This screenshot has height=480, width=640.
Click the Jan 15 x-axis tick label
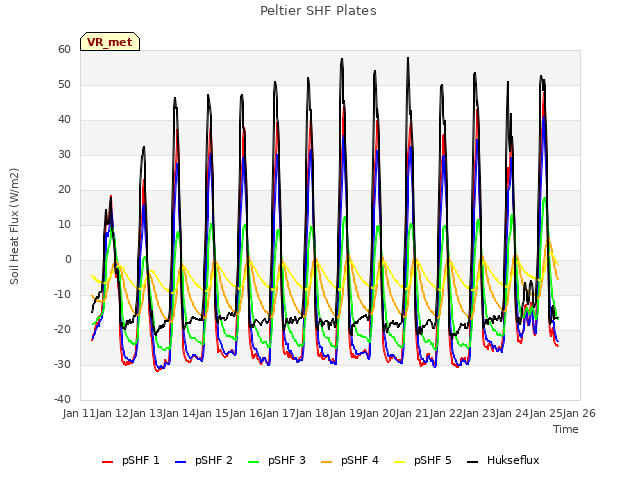click(212, 413)
